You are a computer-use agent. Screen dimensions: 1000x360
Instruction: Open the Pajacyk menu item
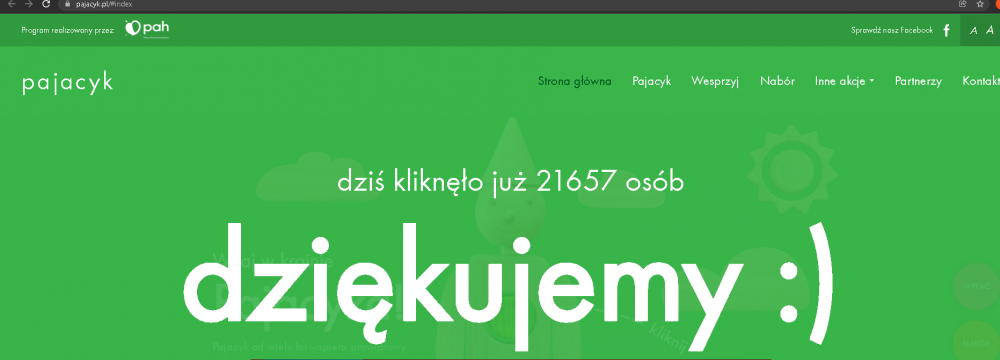tap(652, 82)
